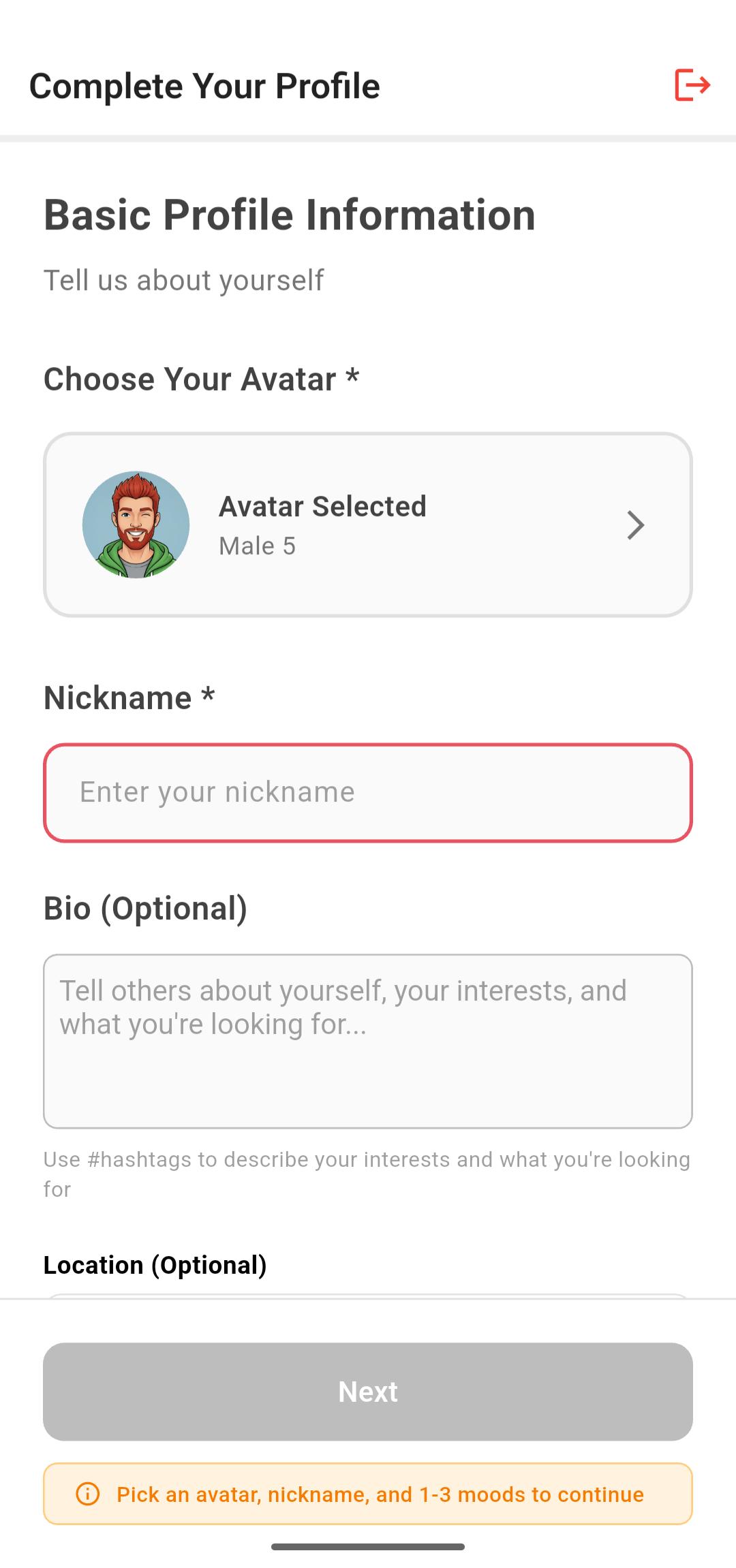
Task: Focus the nickname input field
Action: coord(368,791)
